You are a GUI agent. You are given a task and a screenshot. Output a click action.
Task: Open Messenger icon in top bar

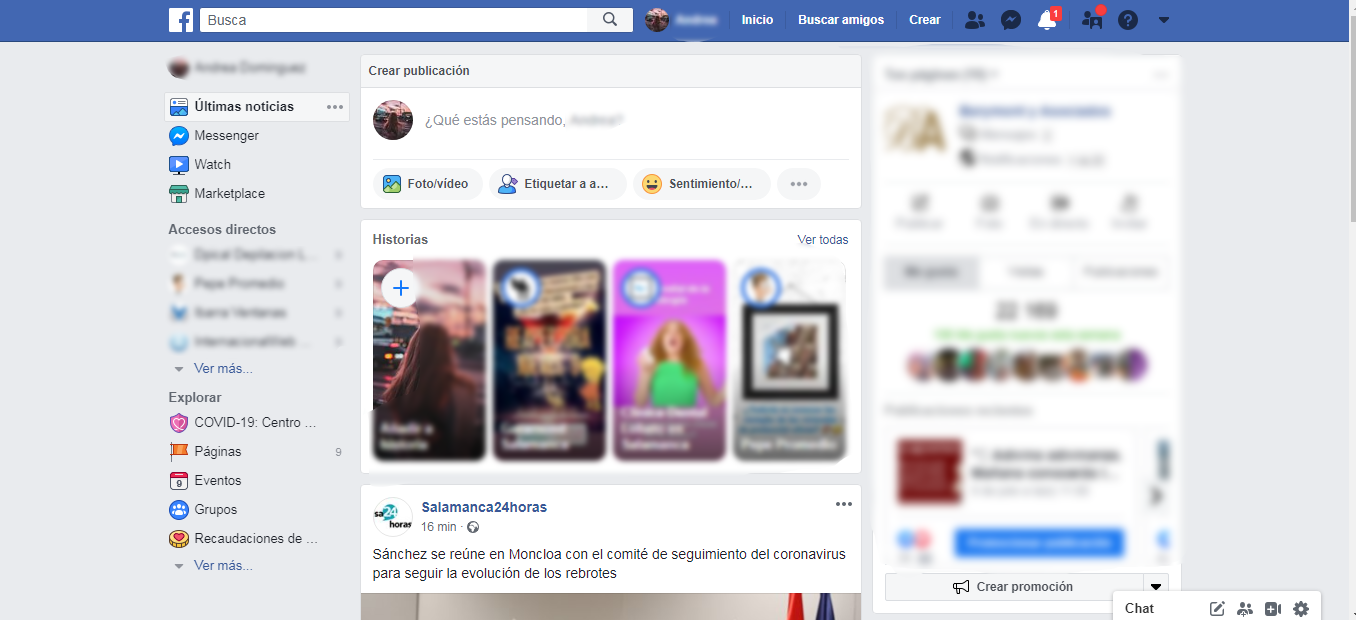click(x=1011, y=20)
